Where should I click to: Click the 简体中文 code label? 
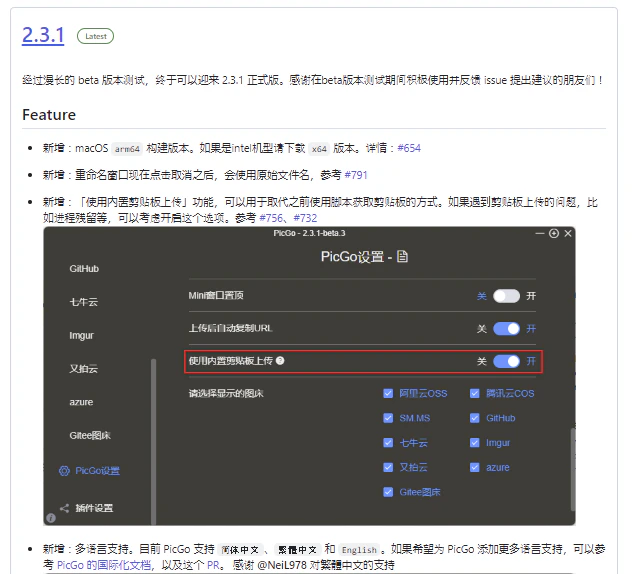(x=240, y=550)
